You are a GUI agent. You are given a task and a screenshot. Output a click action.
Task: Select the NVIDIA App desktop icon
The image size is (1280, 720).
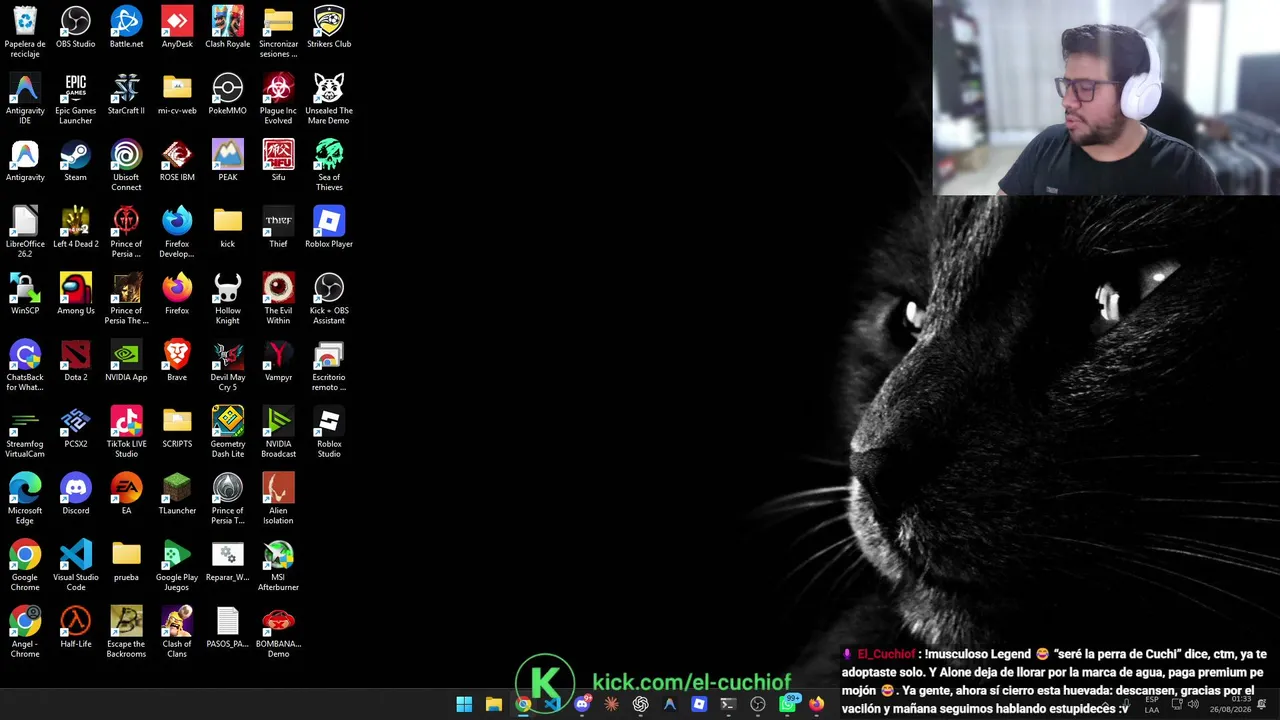tap(126, 361)
